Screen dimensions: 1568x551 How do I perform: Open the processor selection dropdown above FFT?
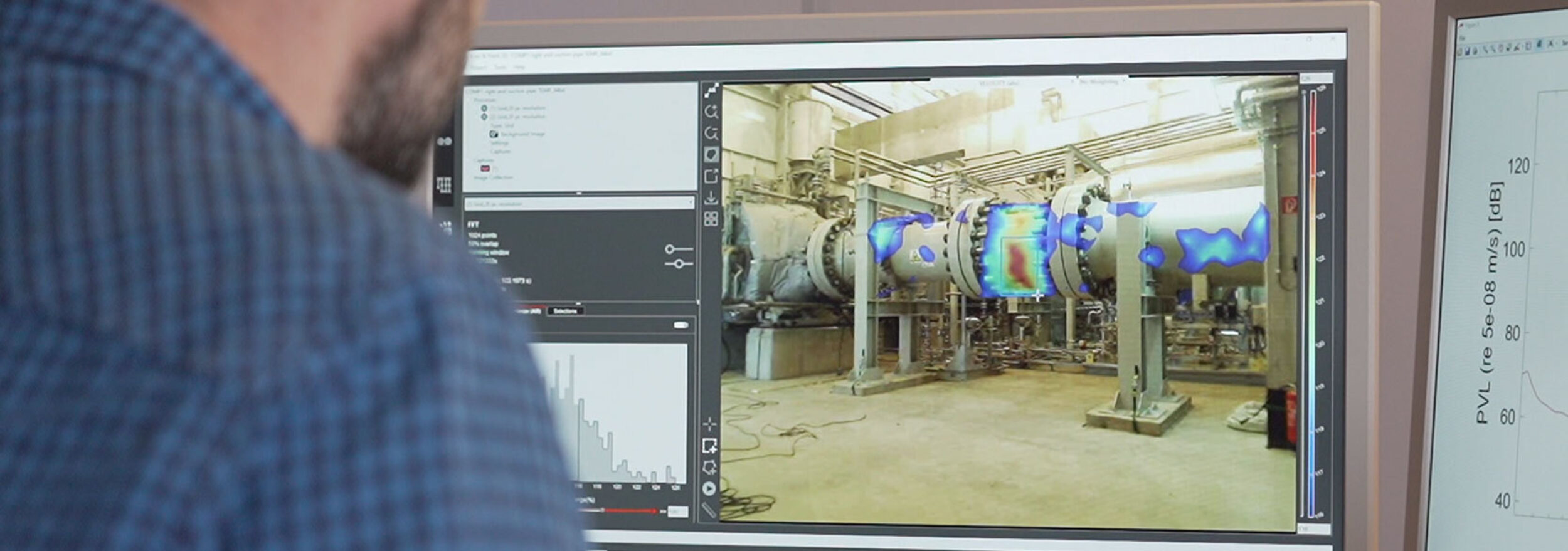pos(578,204)
